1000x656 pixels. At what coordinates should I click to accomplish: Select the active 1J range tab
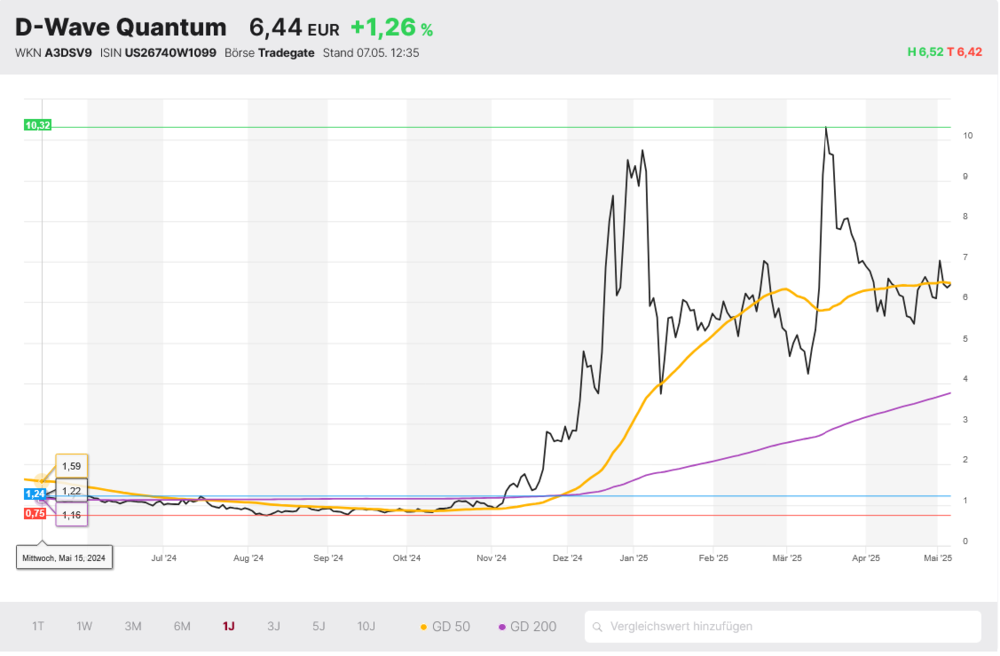(x=227, y=626)
